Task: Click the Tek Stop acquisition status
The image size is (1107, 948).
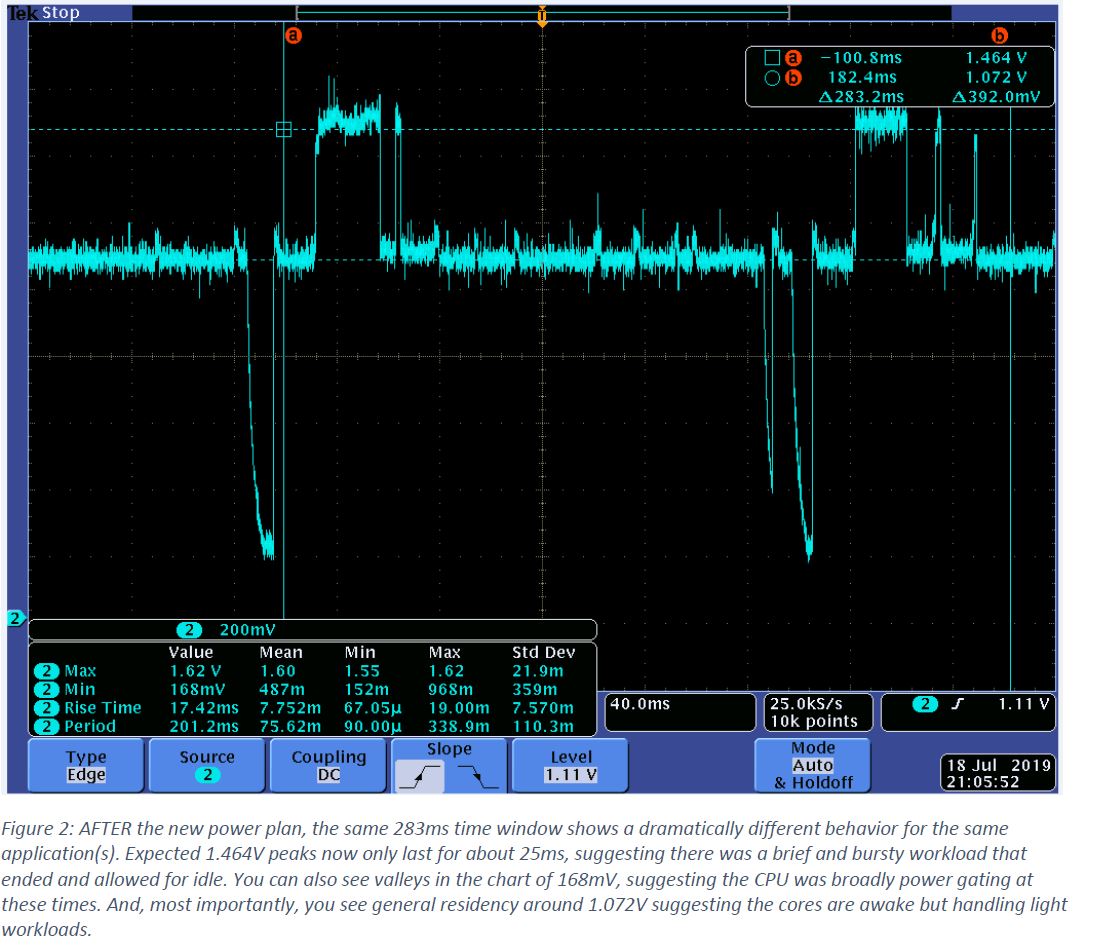Action: pyautogui.click(x=44, y=12)
